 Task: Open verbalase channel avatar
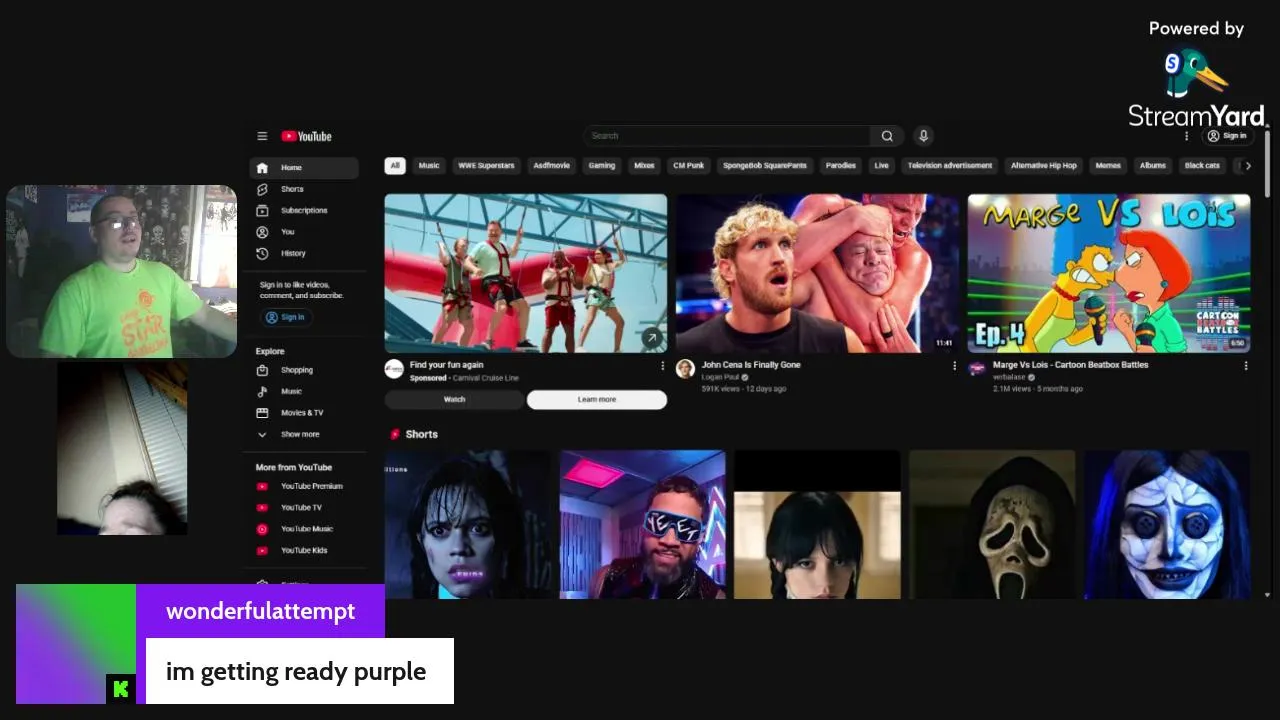tap(977, 369)
